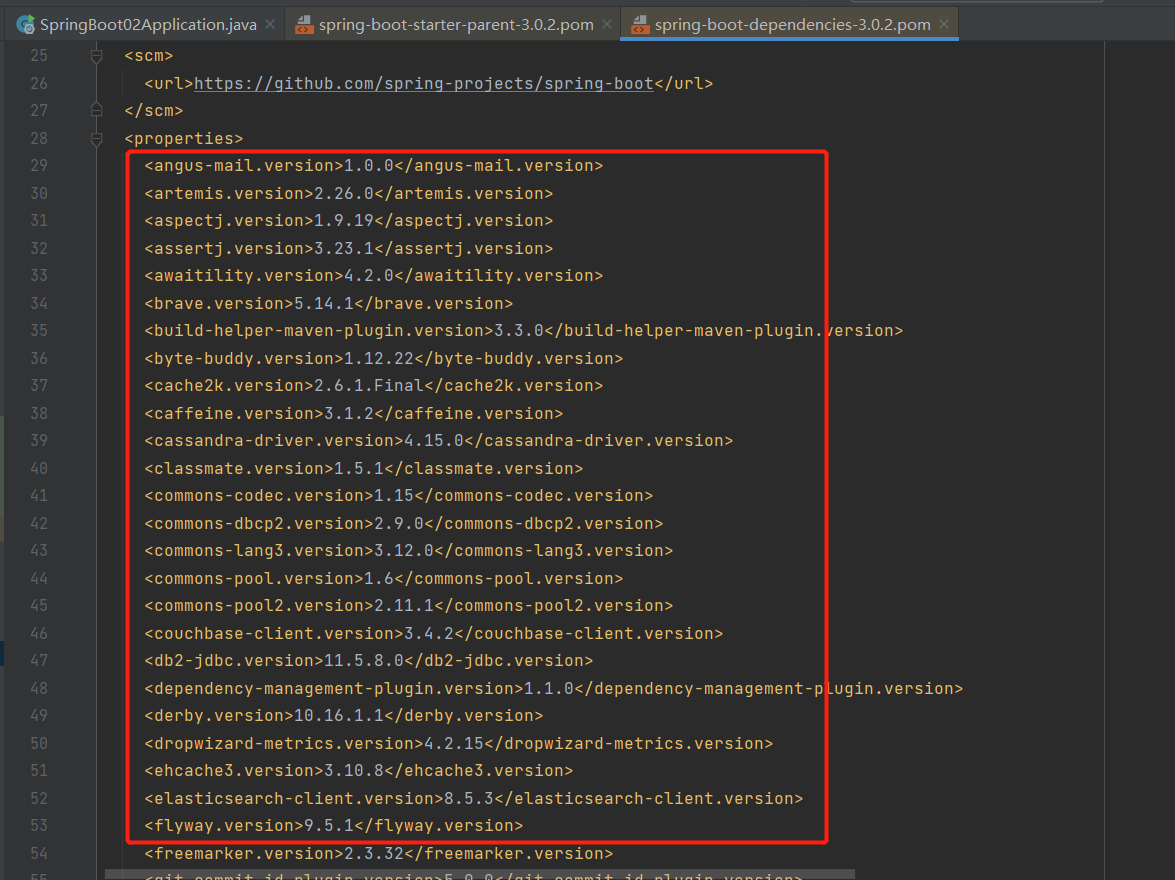This screenshot has width=1175, height=880.
Task: Select the cassandra-driver.version 4.15.0 line
Action: (x=438, y=441)
